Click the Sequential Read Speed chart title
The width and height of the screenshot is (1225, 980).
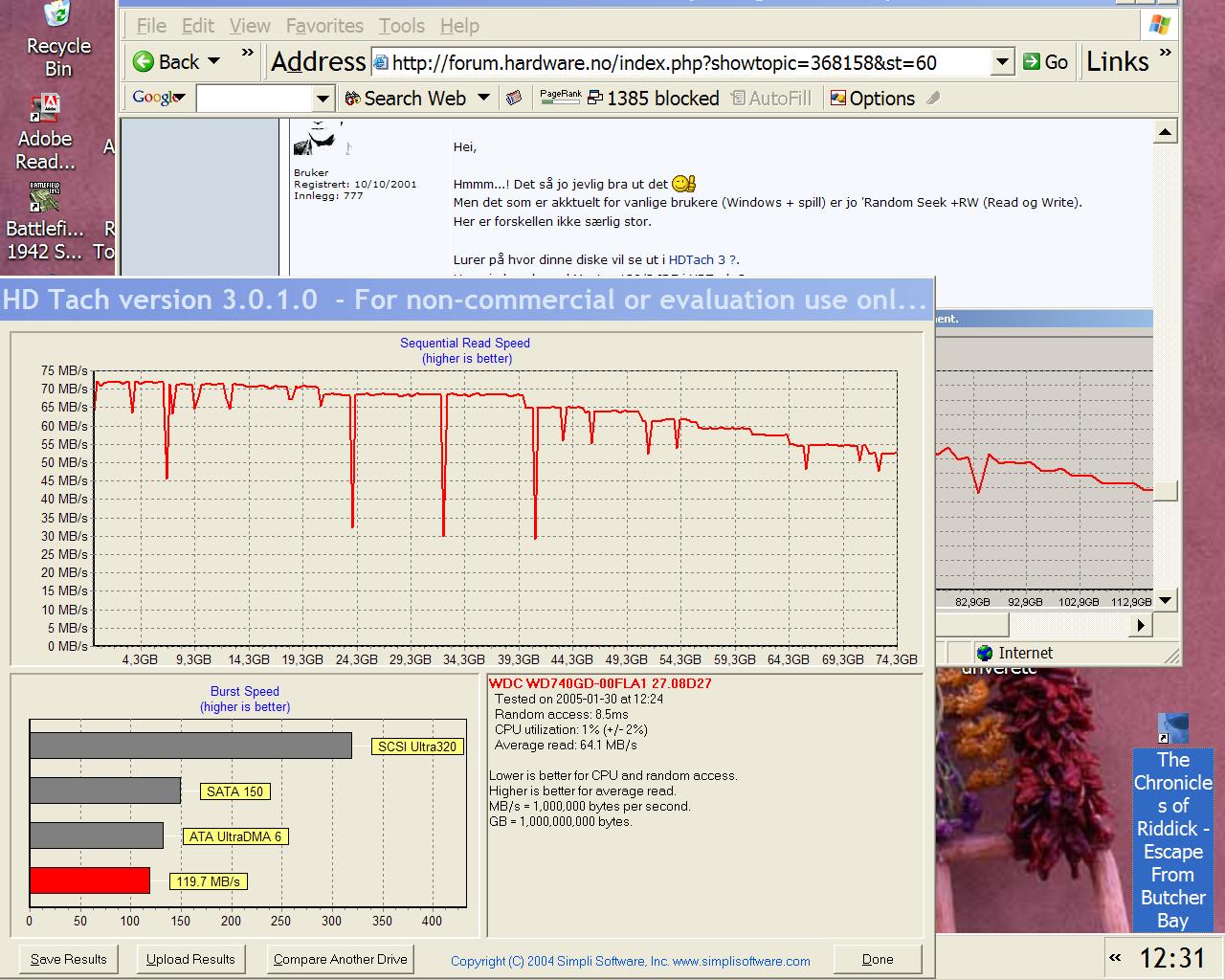point(465,343)
